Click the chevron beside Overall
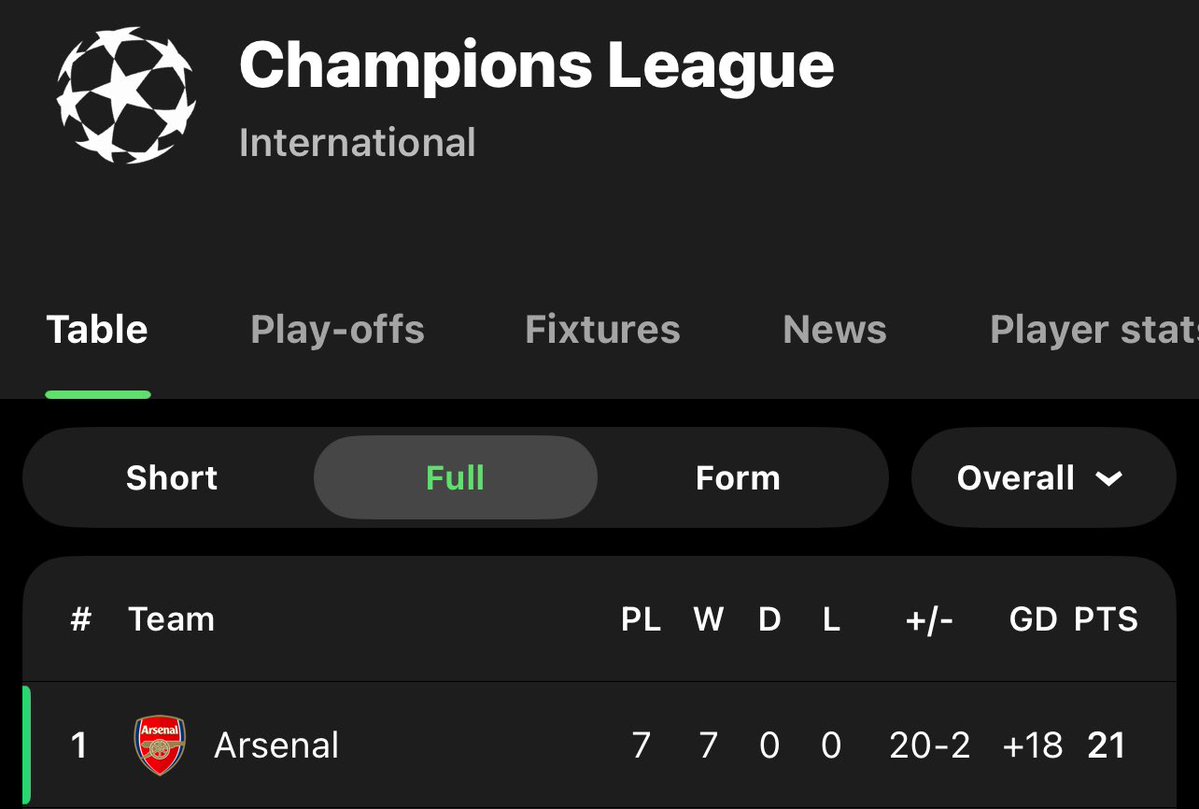The image size is (1199, 809). coord(1109,479)
